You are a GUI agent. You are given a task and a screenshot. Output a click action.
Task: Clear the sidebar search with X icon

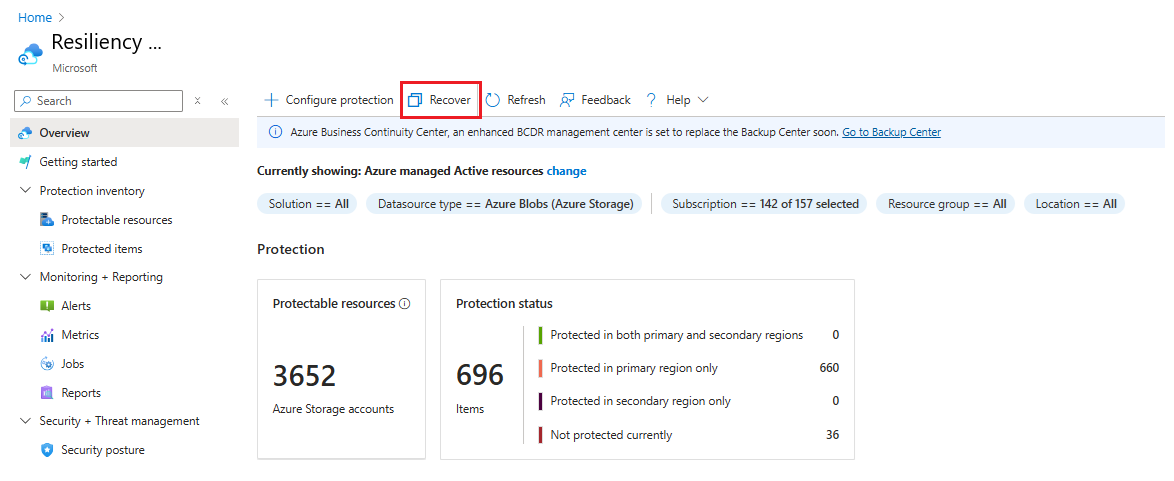click(198, 100)
